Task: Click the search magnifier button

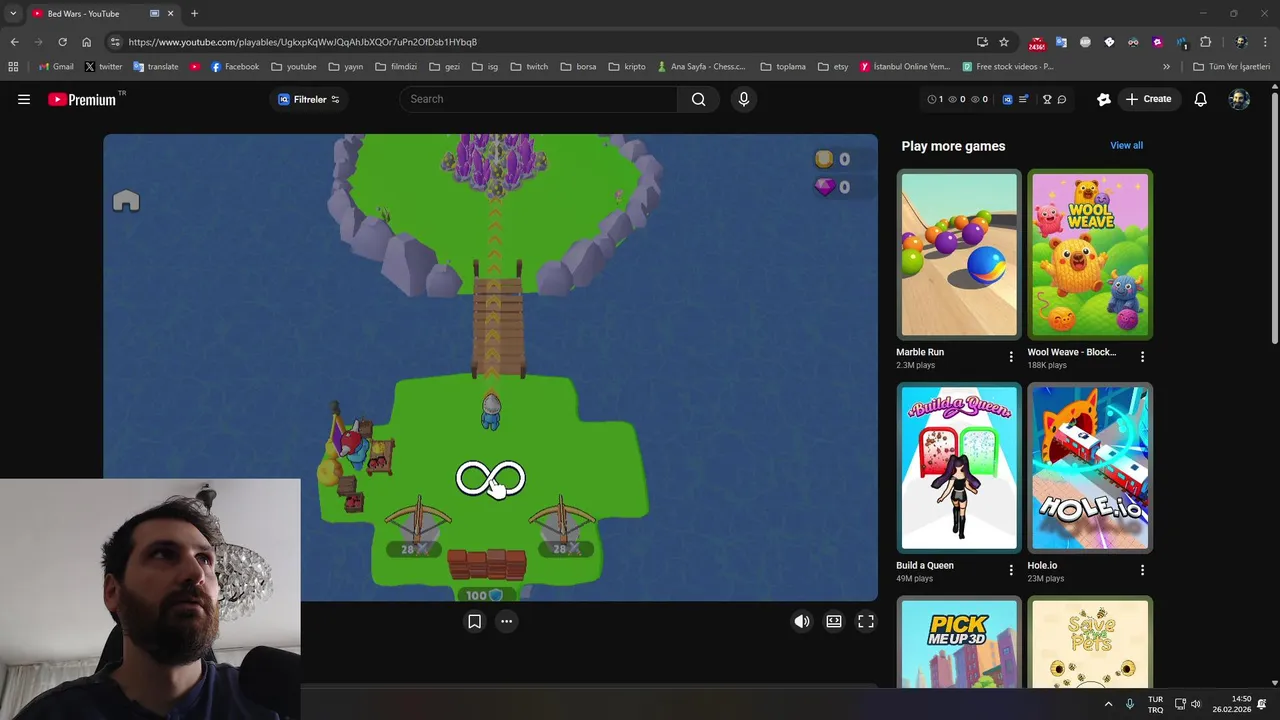Action: coord(698,99)
